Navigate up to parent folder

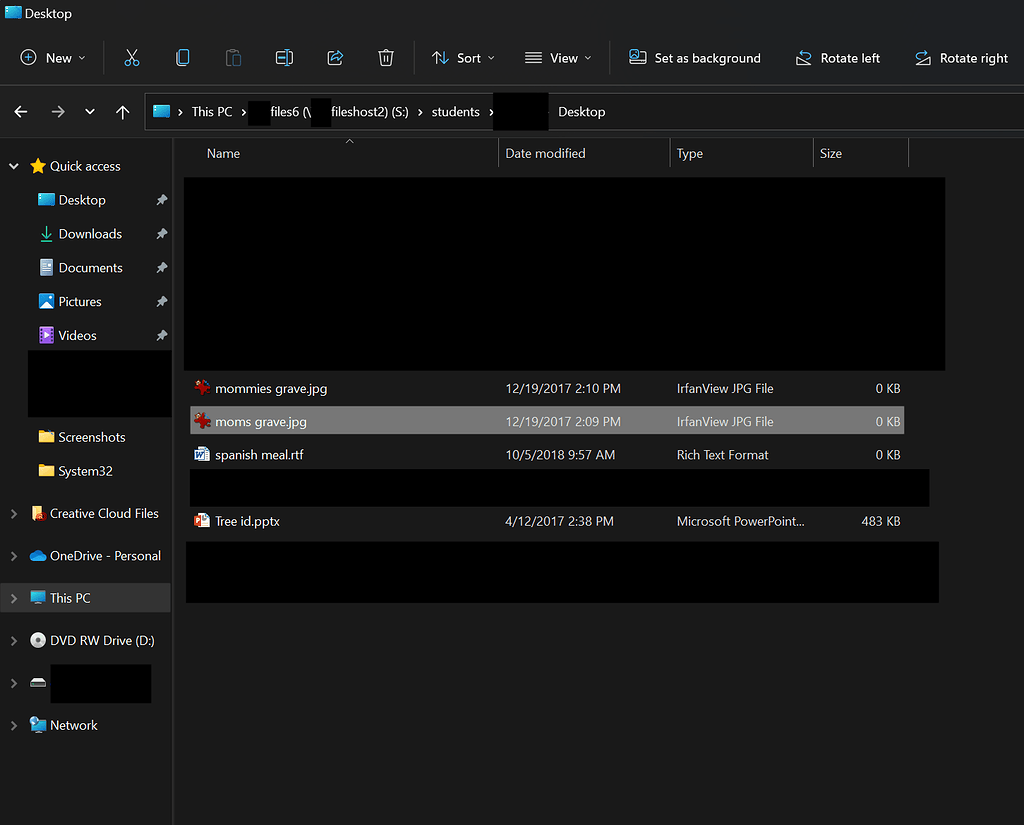pyautogui.click(x=122, y=111)
